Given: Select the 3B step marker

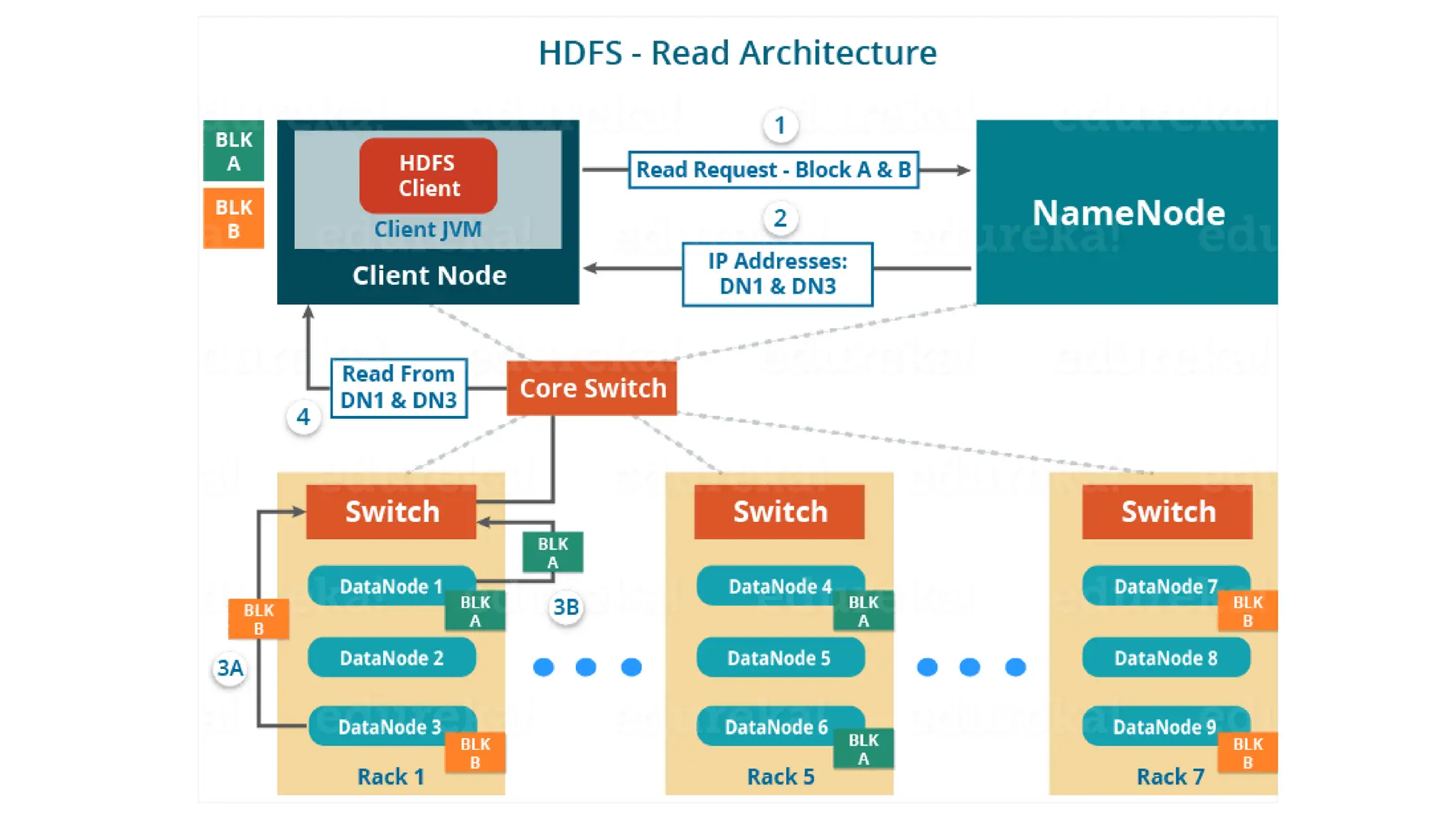Looking at the screenshot, I should point(566,607).
